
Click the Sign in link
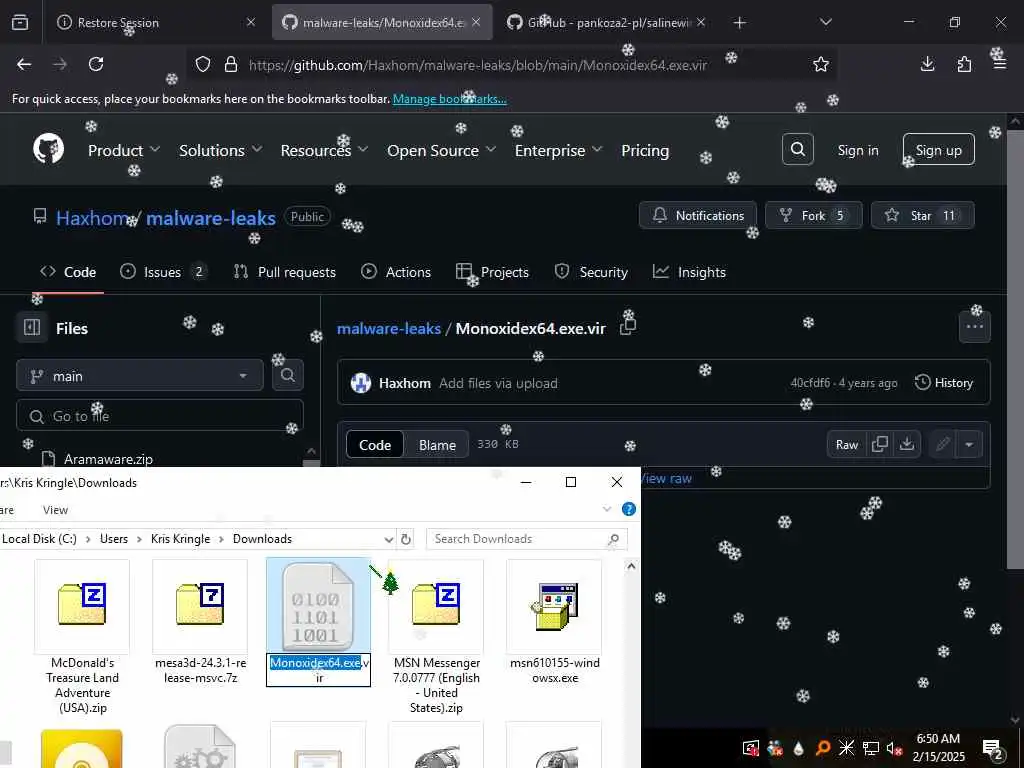click(x=857, y=150)
